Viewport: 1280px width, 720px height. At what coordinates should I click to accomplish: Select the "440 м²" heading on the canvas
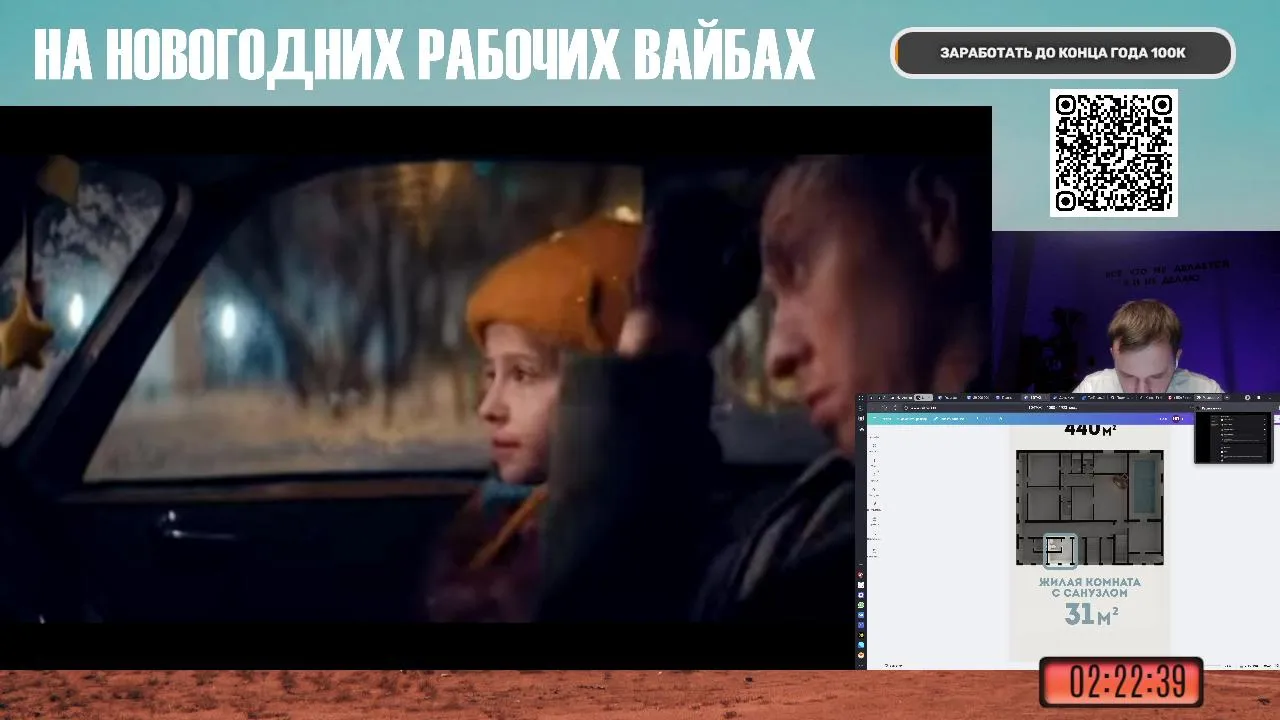(x=1090, y=430)
